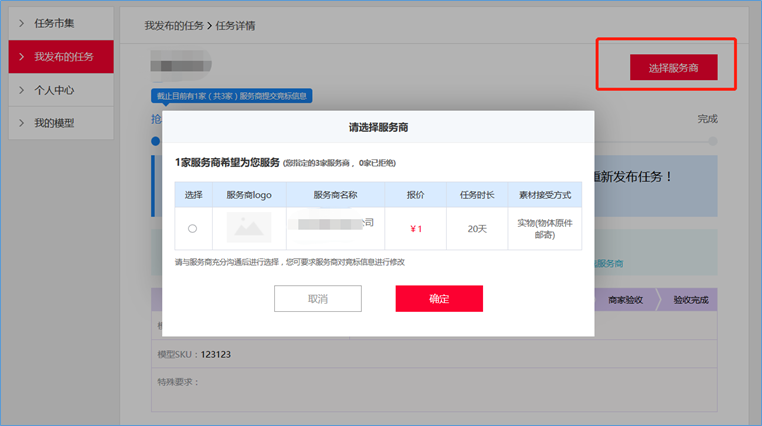Image resolution: width=762 pixels, height=426 pixels.
Task: Click the service provider logo placeholder image
Action: [x=249, y=228]
